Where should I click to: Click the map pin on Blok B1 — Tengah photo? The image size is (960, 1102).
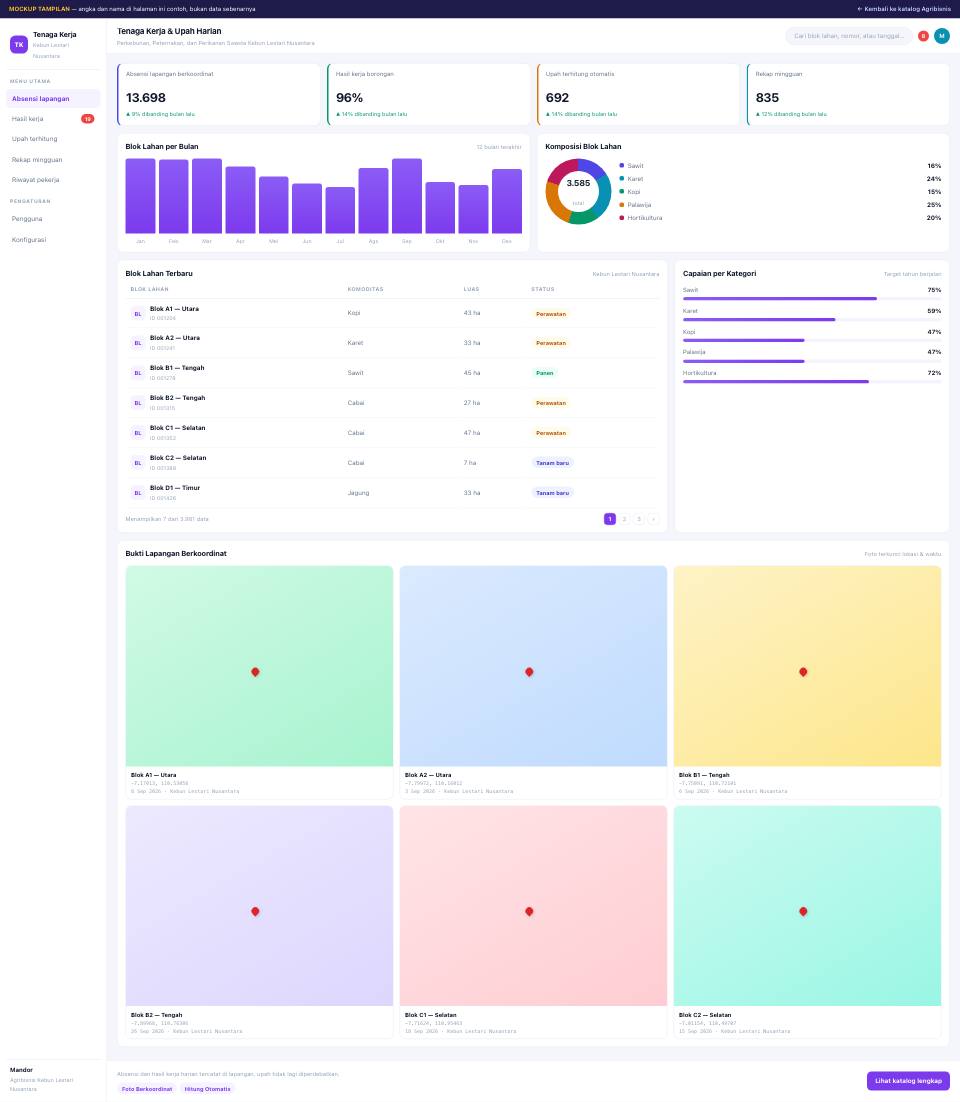(x=803, y=672)
